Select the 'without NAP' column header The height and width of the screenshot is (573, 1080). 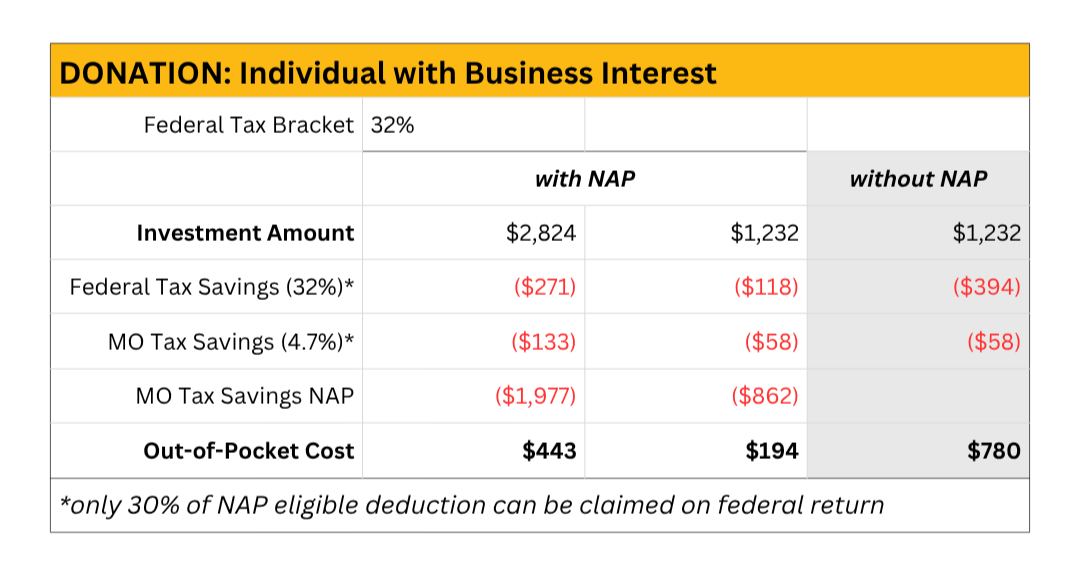(x=918, y=179)
